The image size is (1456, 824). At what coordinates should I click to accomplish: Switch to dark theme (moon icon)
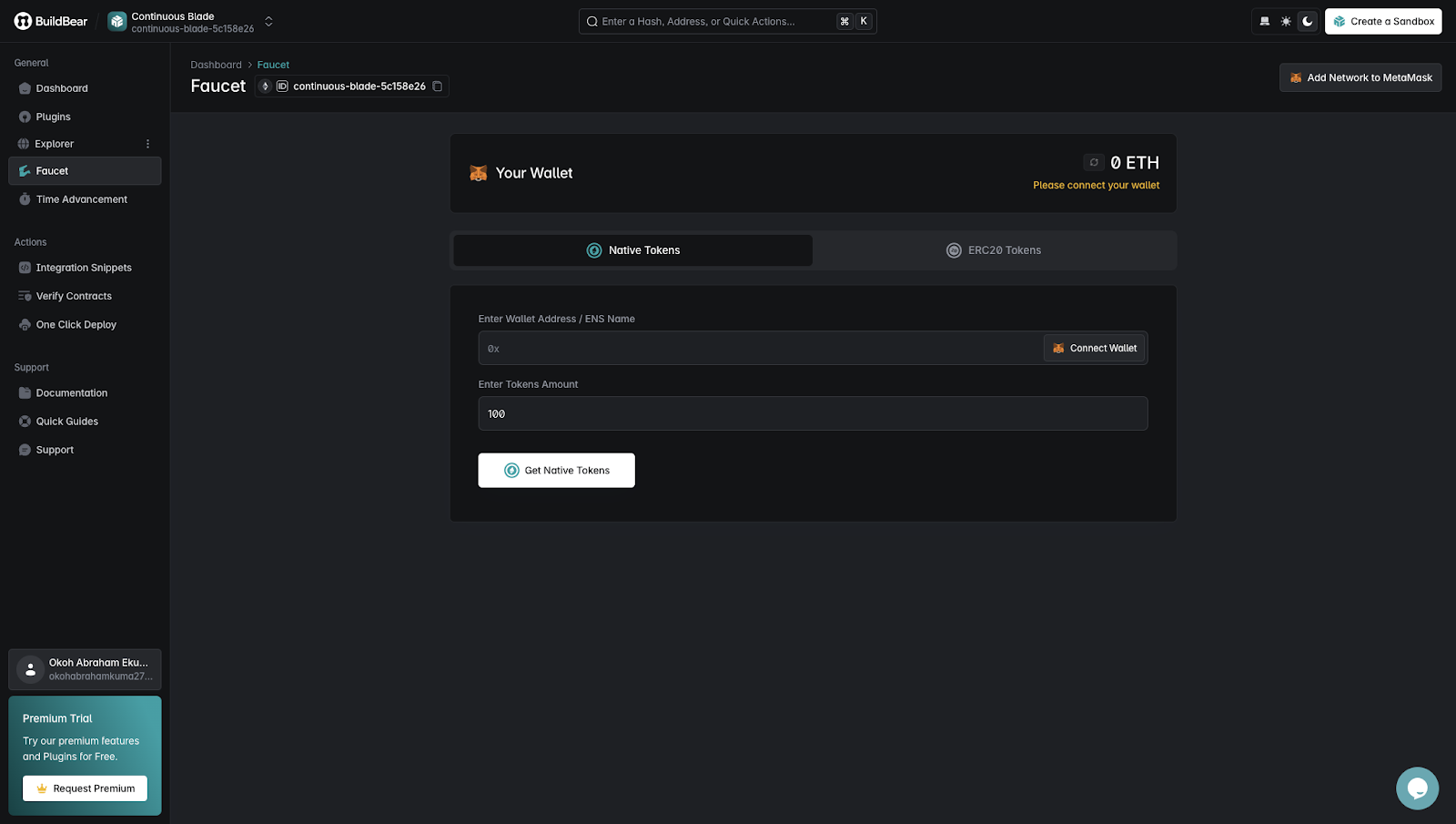pos(1308,21)
